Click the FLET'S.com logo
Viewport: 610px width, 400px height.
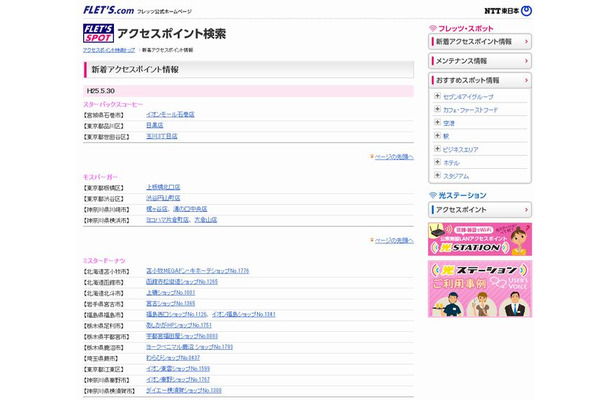(108, 10)
